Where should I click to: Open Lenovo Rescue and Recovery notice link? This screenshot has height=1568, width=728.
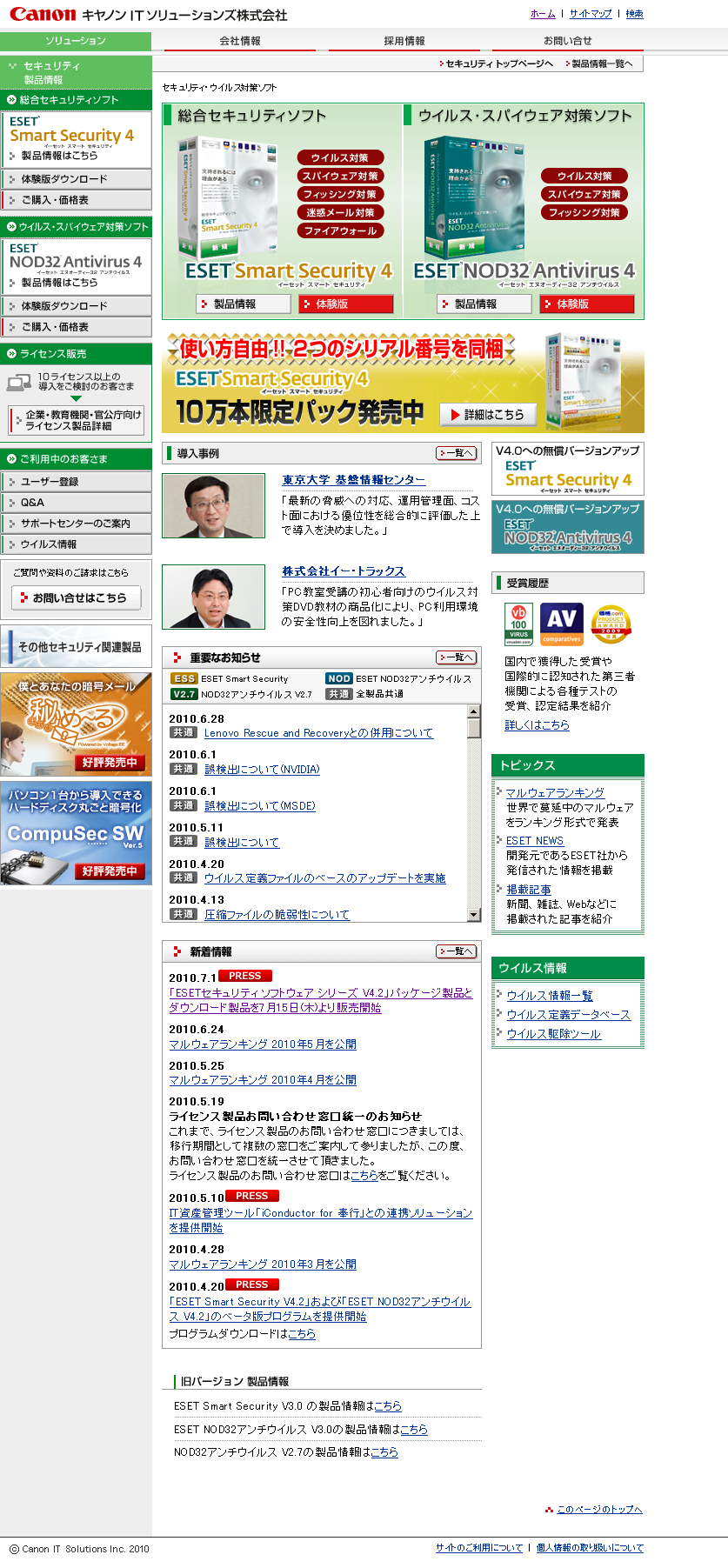tap(318, 733)
